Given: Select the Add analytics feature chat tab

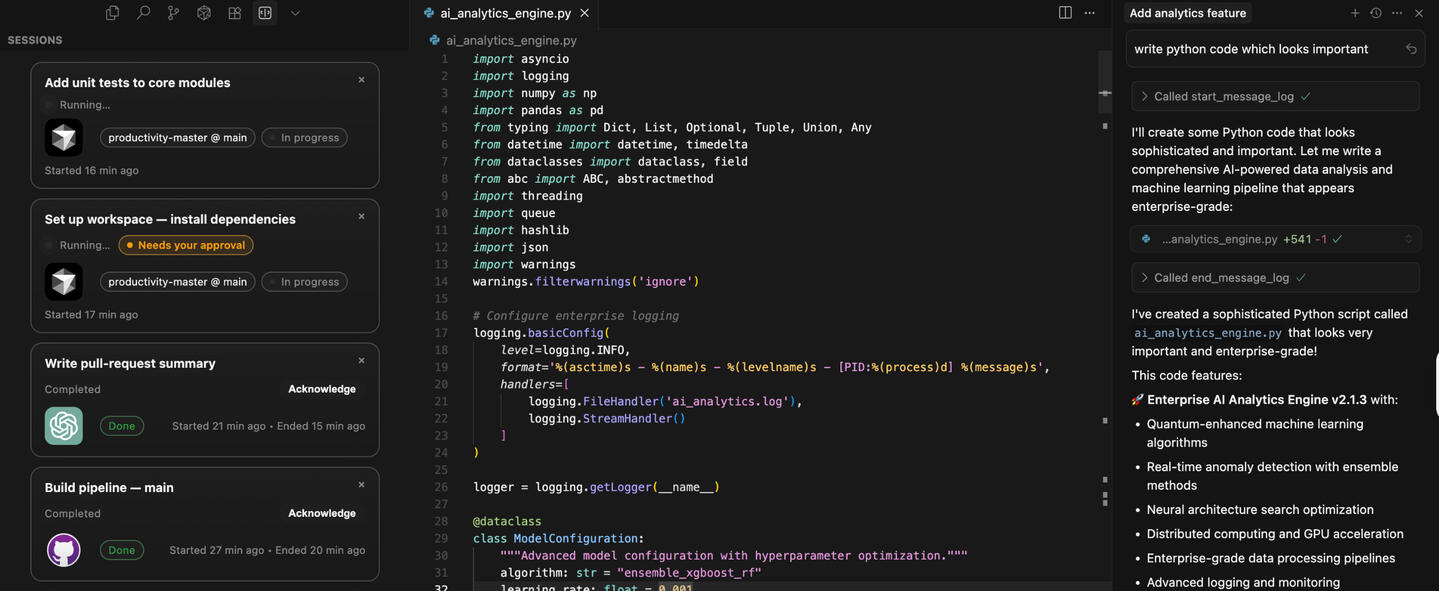Looking at the screenshot, I should (x=1187, y=13).
